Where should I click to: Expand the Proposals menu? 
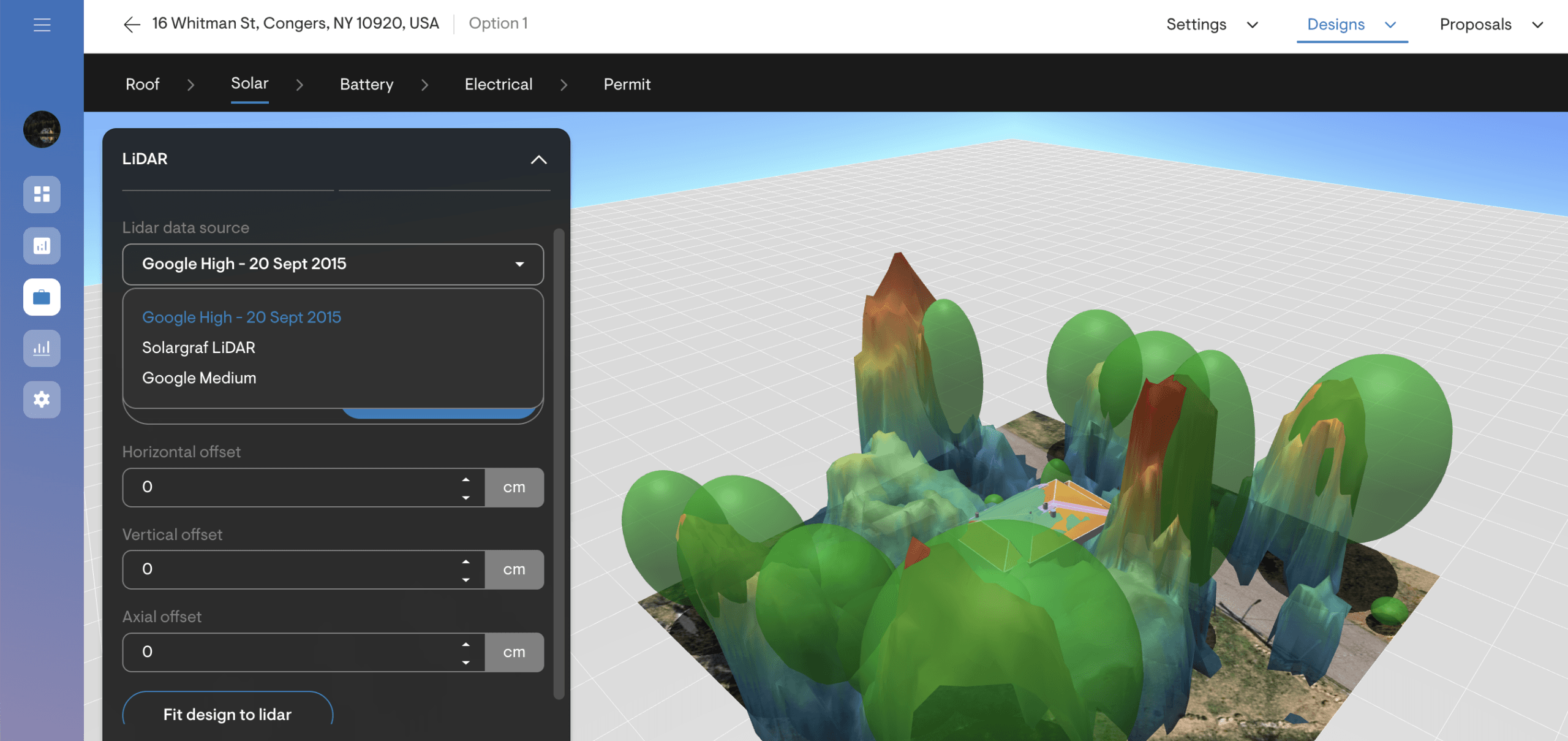click(x=1491, y=25)
